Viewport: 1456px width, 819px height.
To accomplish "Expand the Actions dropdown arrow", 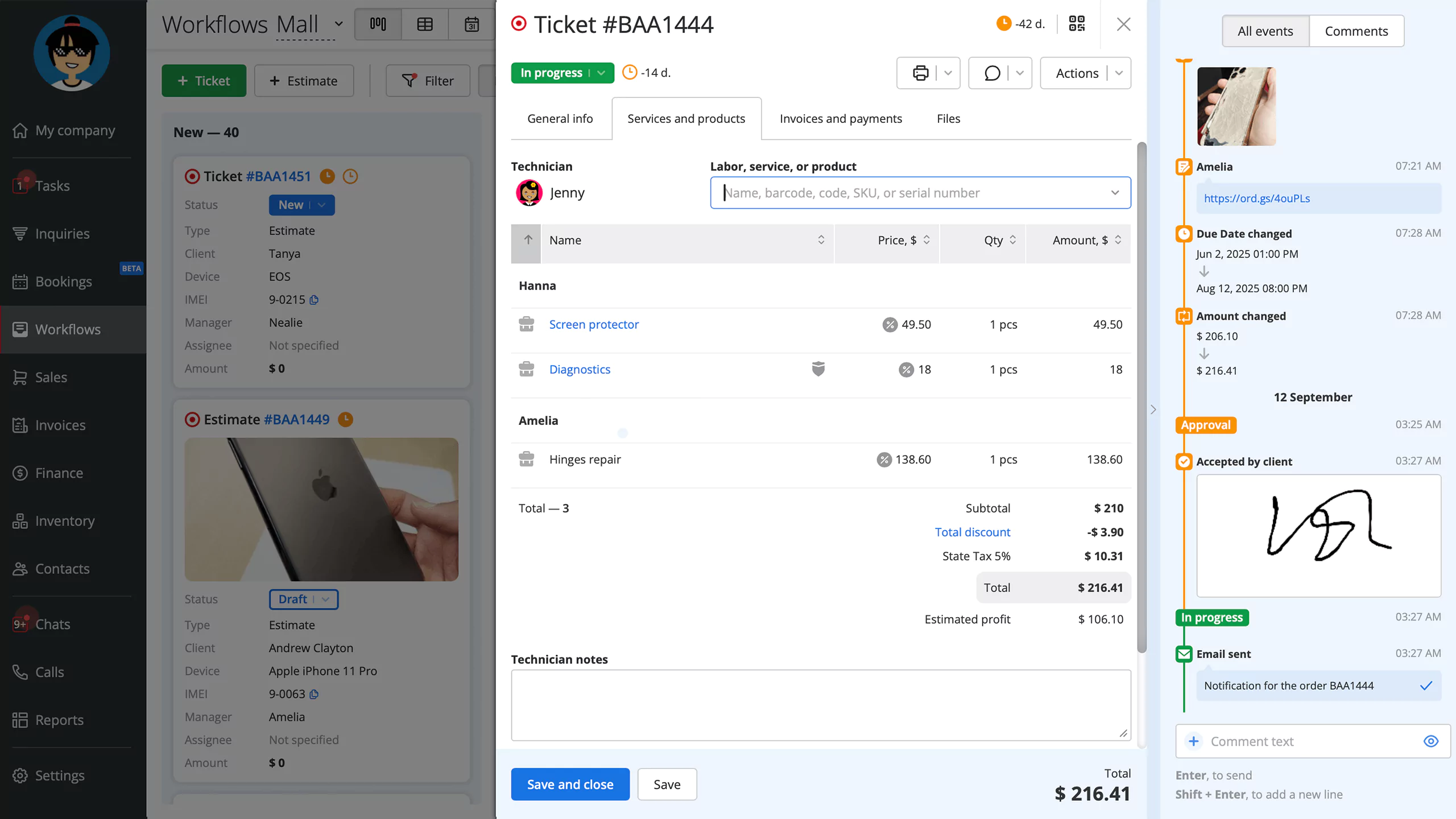I will click(x=1119, y=73).
